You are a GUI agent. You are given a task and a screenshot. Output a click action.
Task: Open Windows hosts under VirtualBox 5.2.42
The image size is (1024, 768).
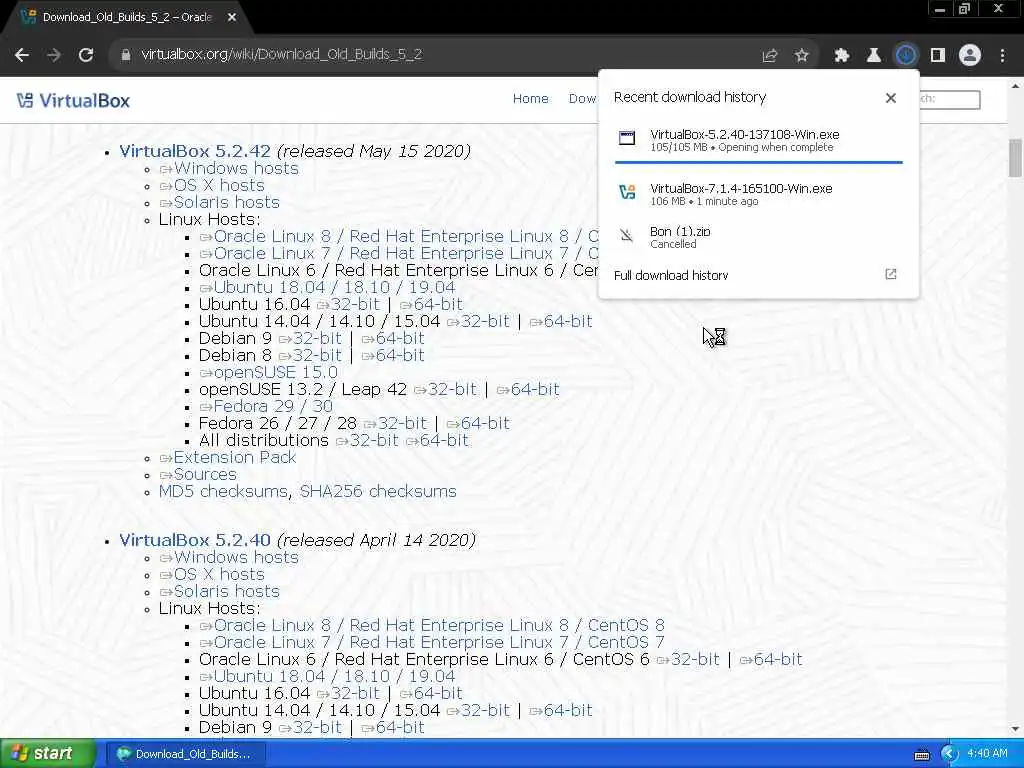point(229,168)
